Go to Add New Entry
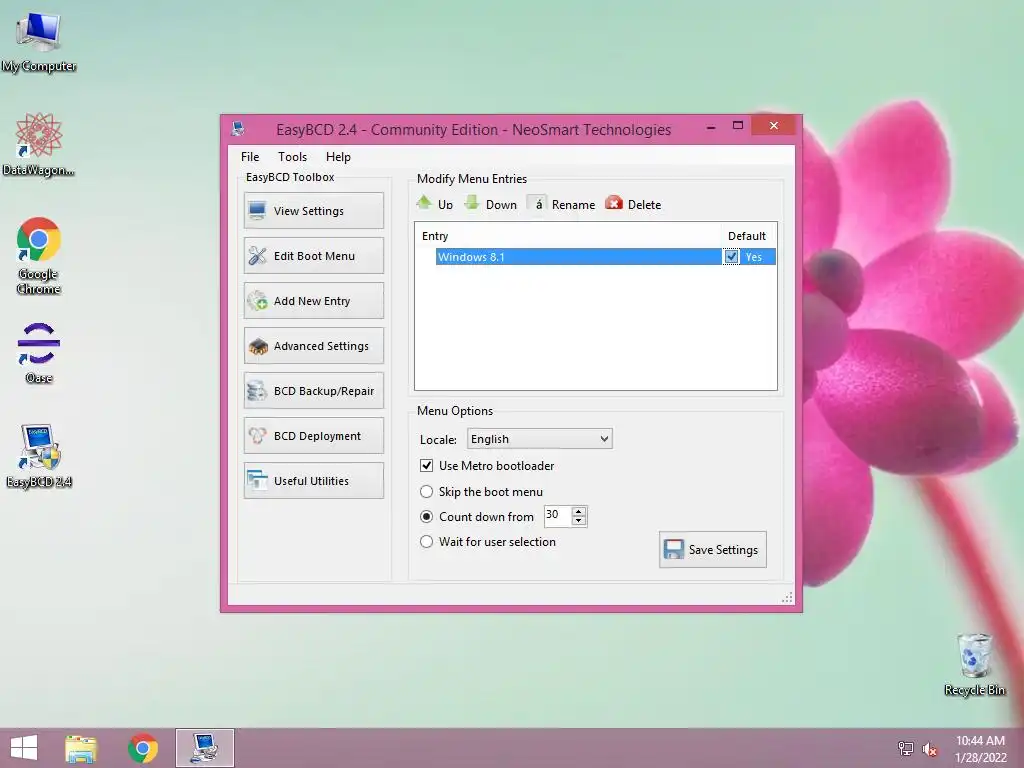The height and width of the screenshot is (768, 1024). pyautogui.click(x=313, y=300)
